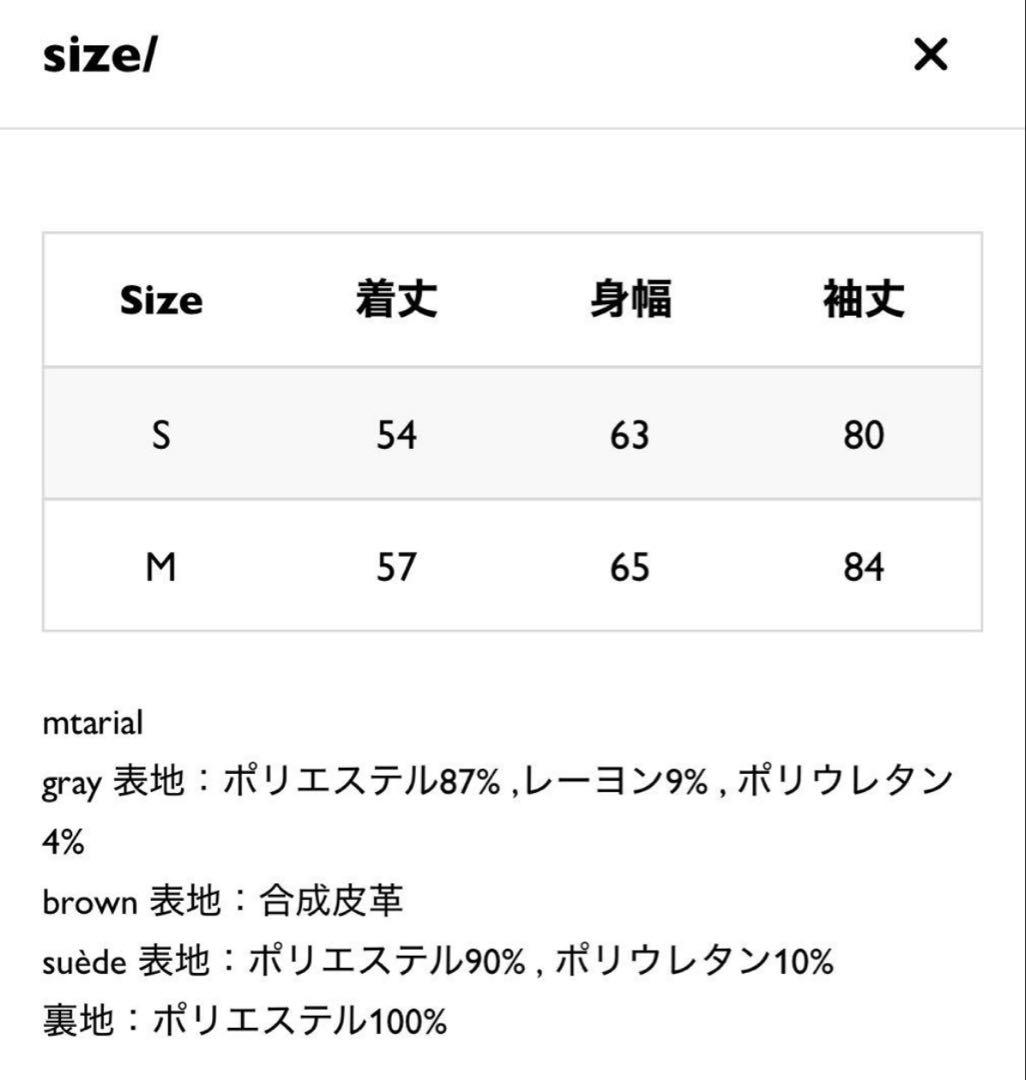
Task: Click the value 65 in the M row
Action: click(x=627, y=566)
